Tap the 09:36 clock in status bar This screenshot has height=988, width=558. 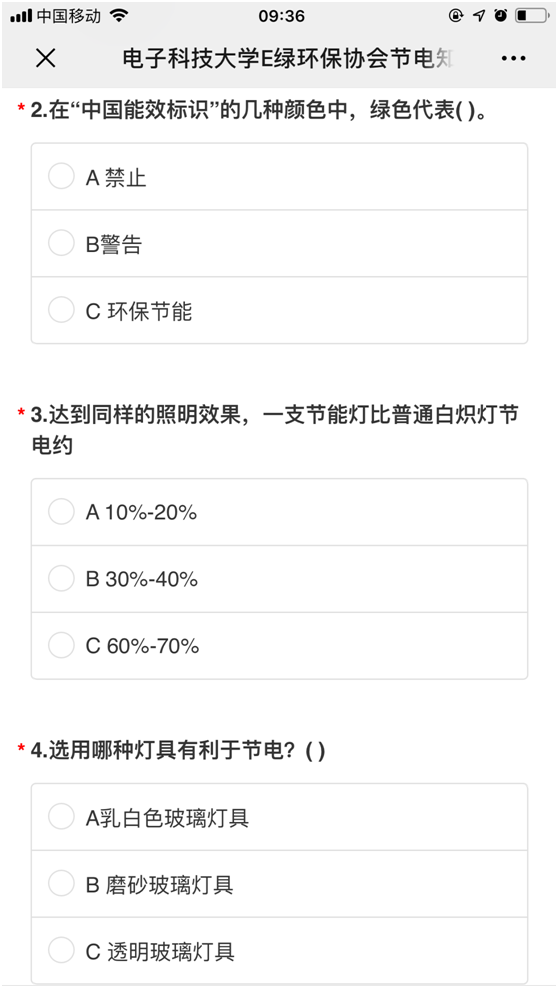click(x=281, y=16)
